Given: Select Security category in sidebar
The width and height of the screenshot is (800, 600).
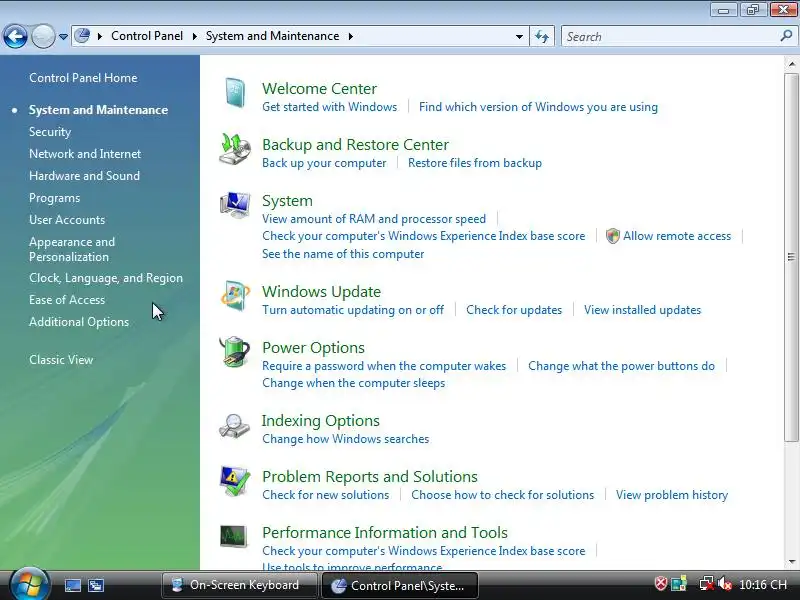Looking at the screenshot, I should pyautogui.click(x=50, y=132).
